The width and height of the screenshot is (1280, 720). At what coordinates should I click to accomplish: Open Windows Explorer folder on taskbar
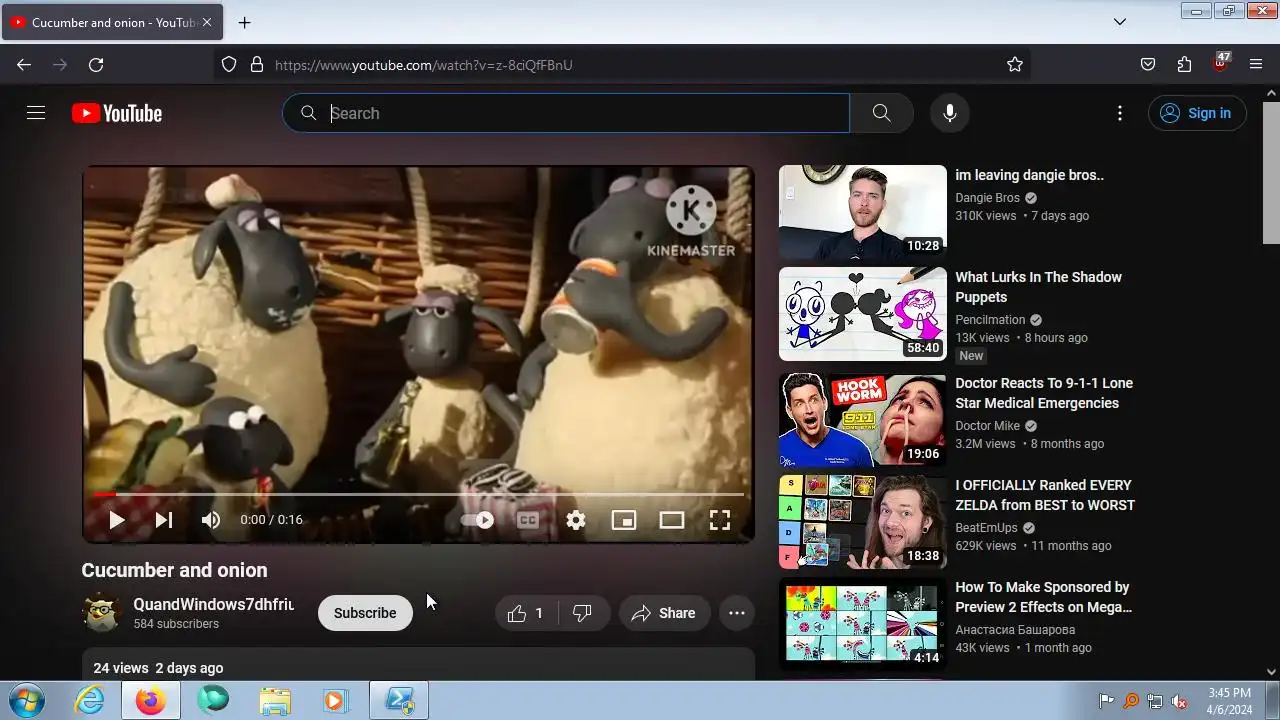click(x=275, y=701)
